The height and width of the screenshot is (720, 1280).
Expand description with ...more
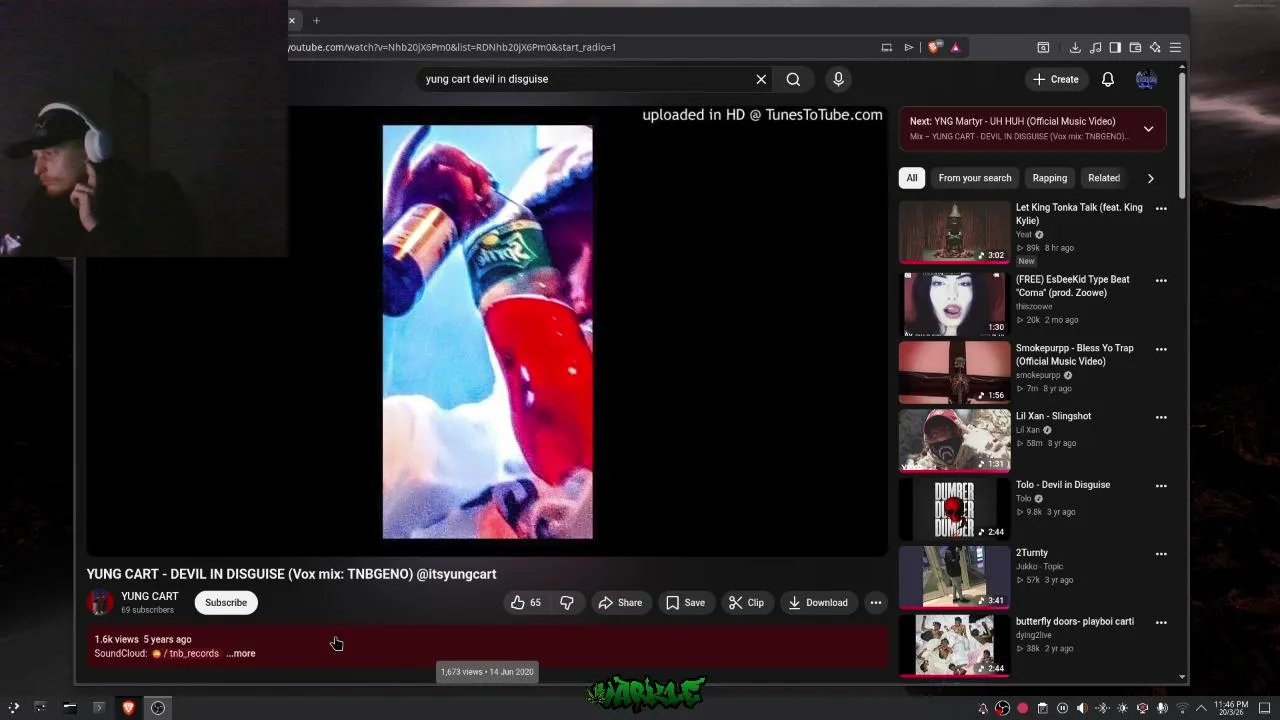(x=241, y=653)
